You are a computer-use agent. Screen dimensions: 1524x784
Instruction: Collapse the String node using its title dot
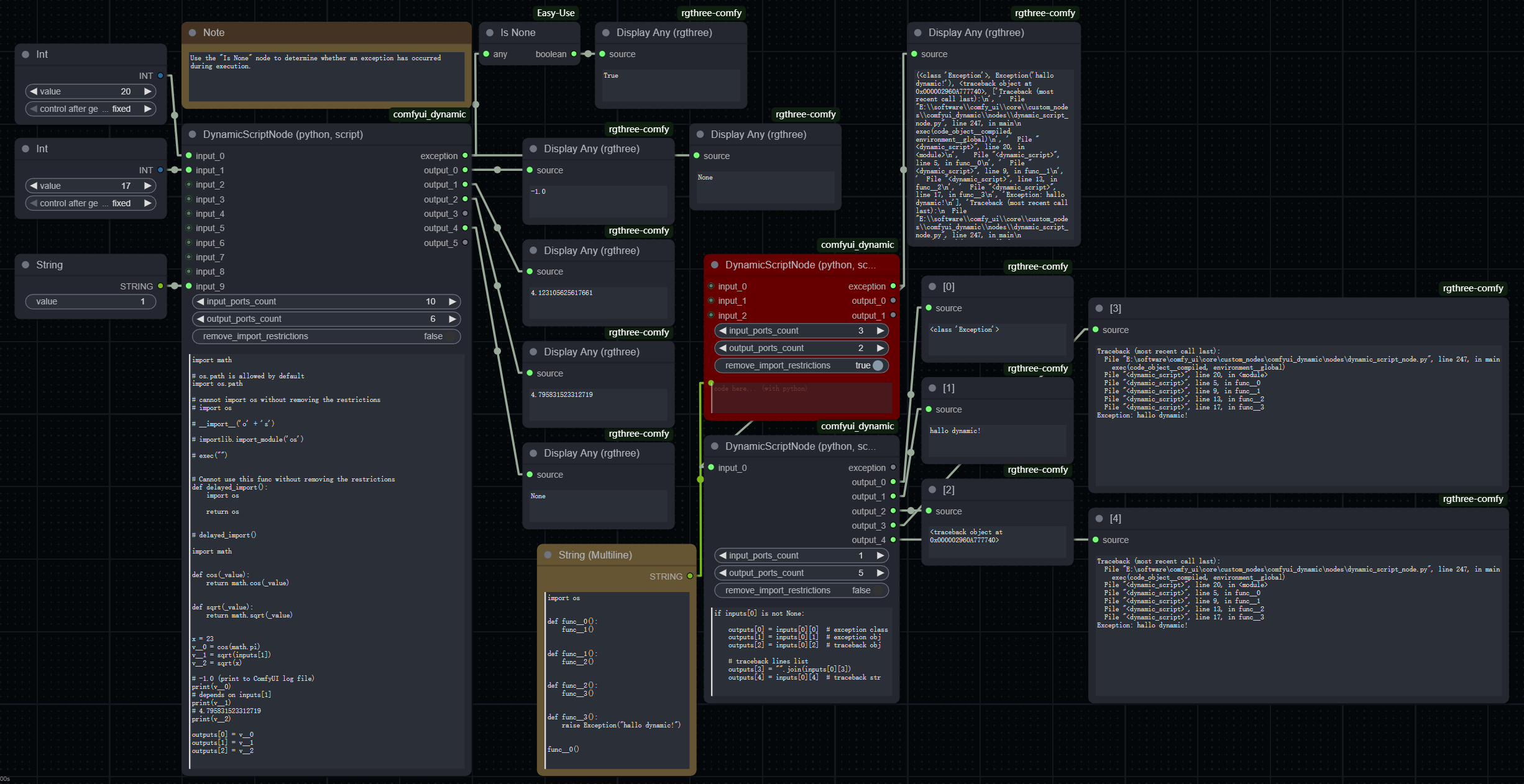25,265
